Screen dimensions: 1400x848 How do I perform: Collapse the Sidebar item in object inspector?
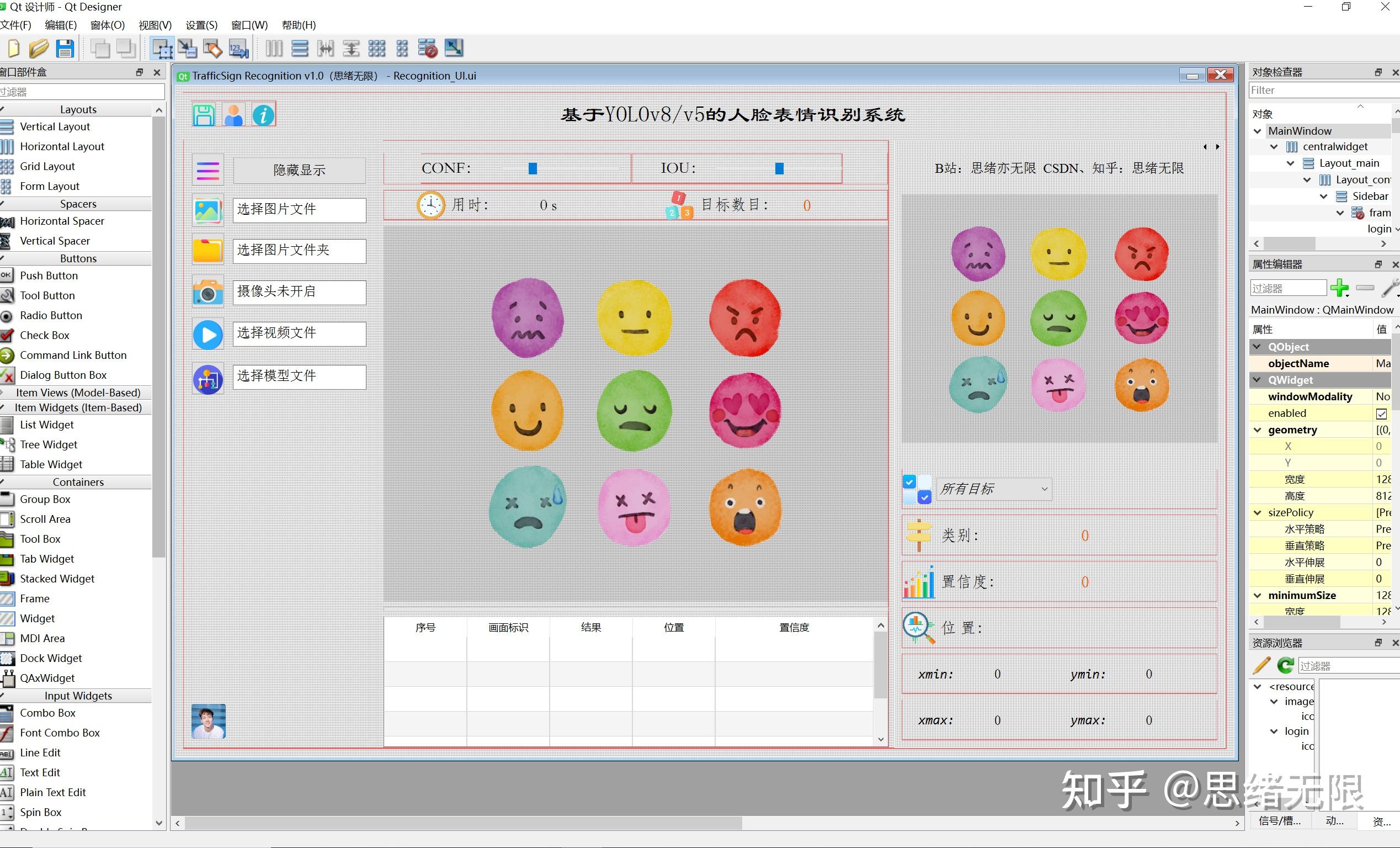tap(1324, 195)
